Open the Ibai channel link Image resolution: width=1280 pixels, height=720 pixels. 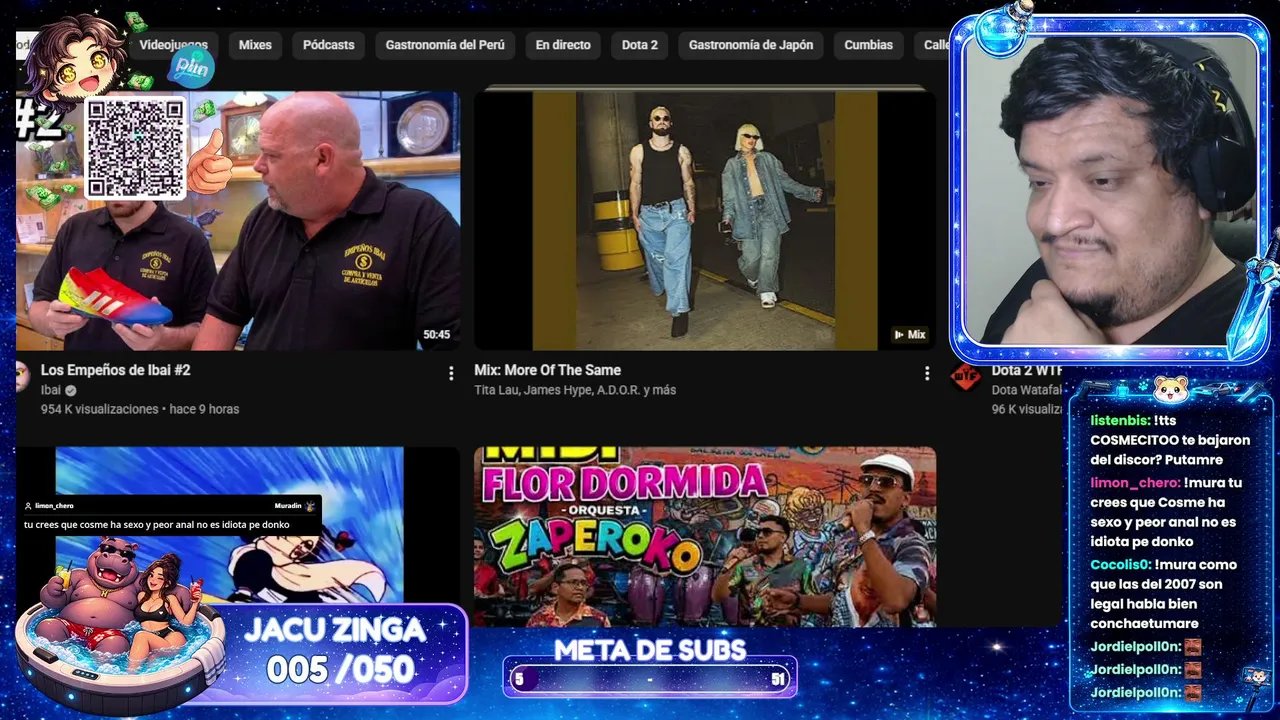pyautogui.click(x=51, y=390)
